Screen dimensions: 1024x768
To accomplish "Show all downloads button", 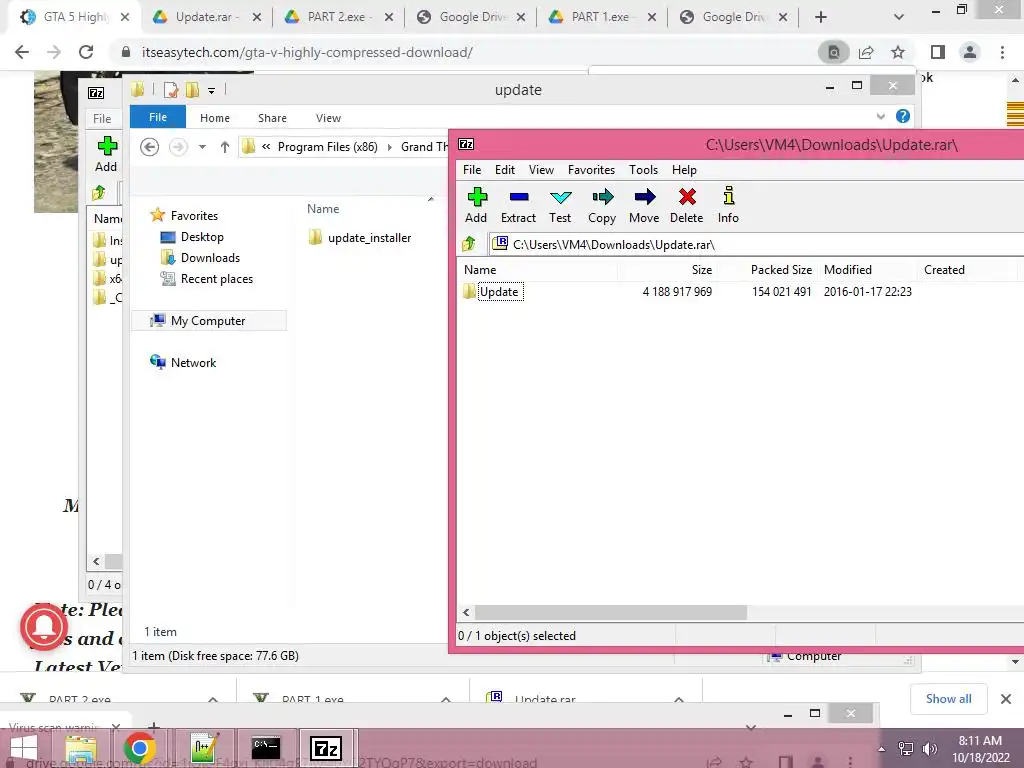I will point(948,699).
